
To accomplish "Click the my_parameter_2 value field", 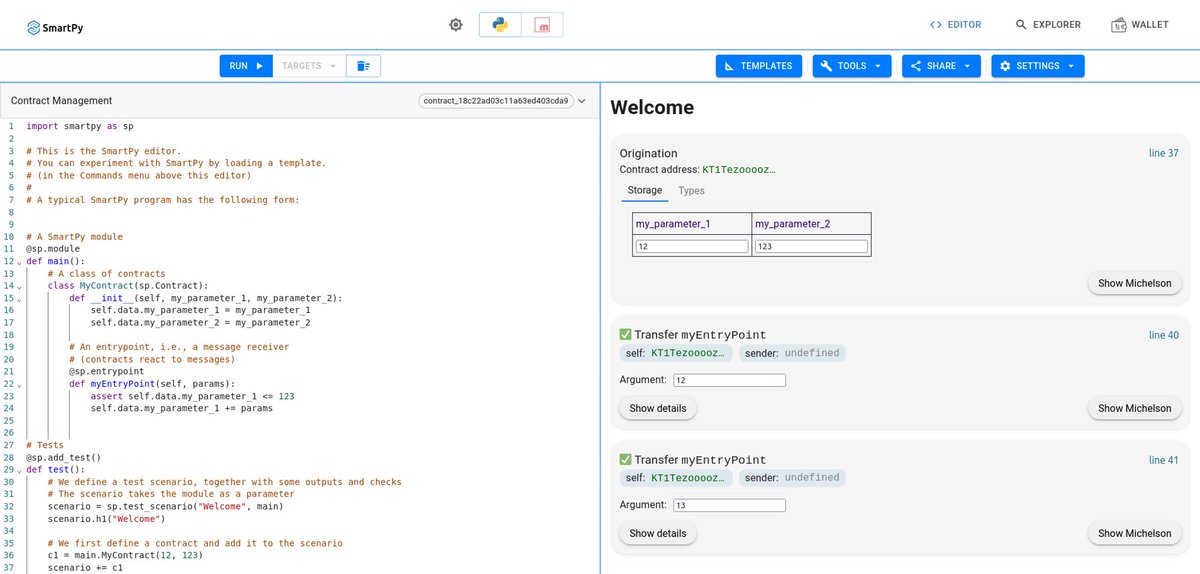I will [811, 246].
